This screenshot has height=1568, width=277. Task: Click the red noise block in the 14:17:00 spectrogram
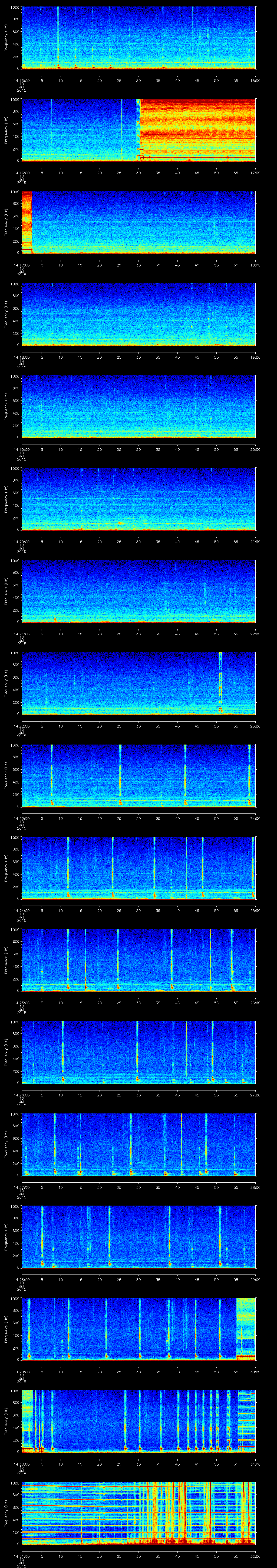click(26, 222)
